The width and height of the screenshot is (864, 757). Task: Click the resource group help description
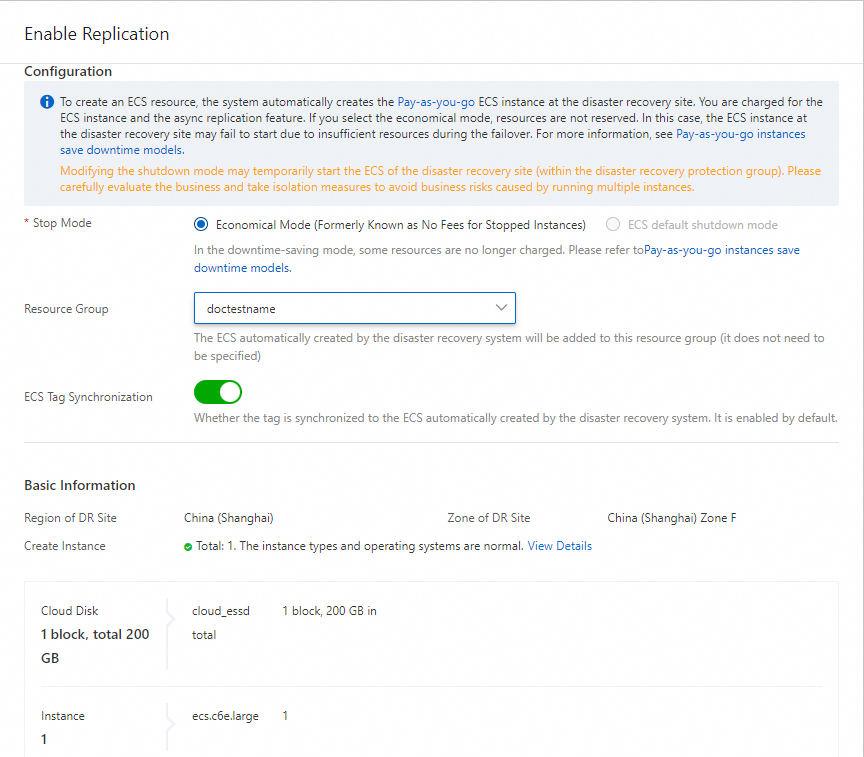pos(509,347)
